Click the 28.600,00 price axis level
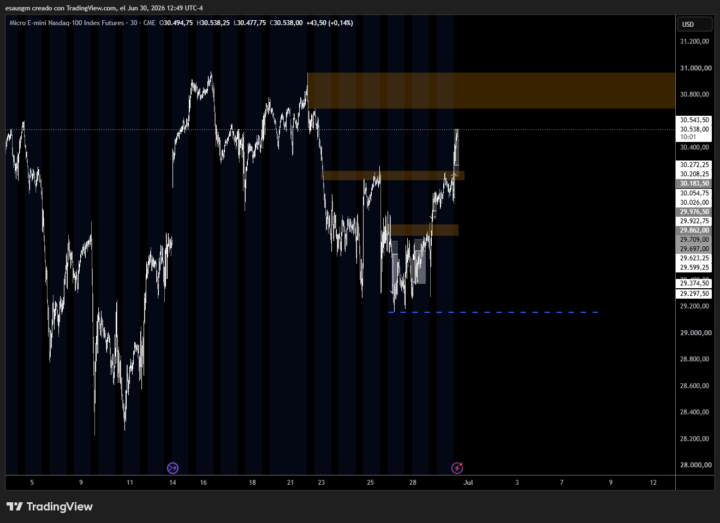Viewport: 720px width, 523px height. point(694,386)
